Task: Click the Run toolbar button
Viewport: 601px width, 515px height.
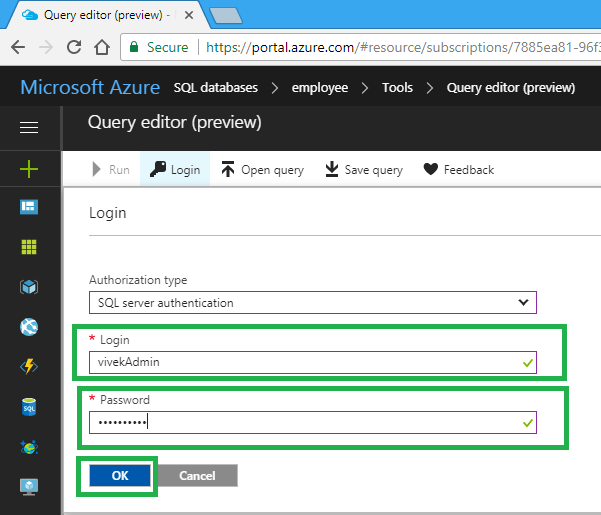Action: click(111, 169)
